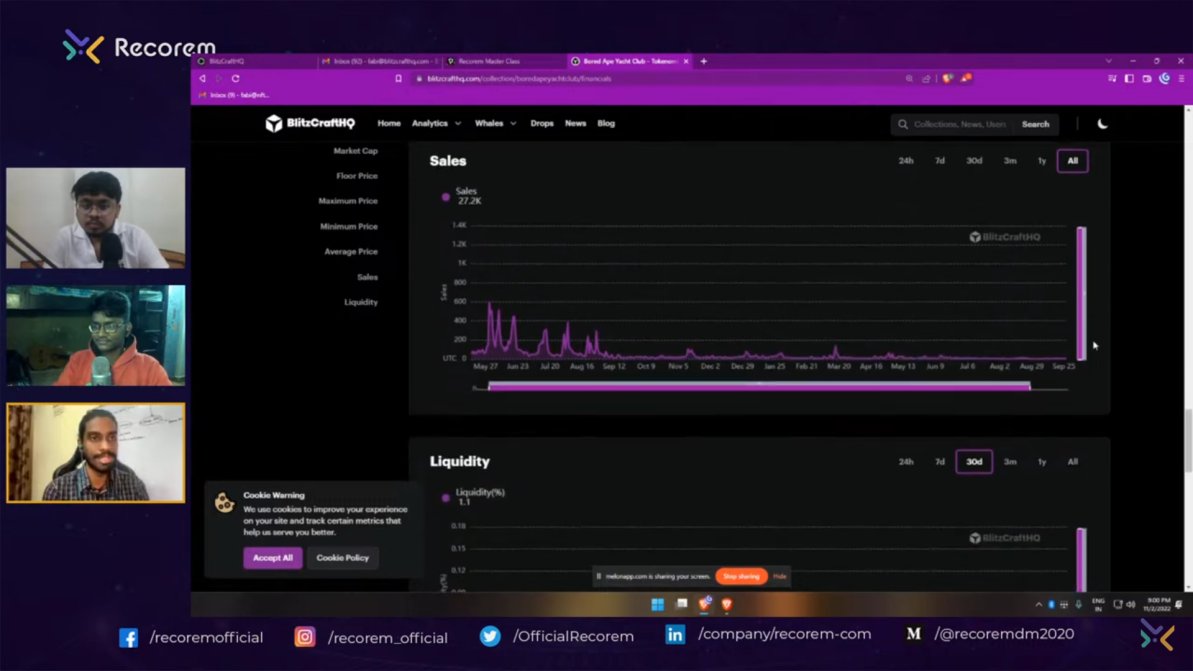Open File Explorer from the taskbar
The height and width of the screenshot is (671, 1193).
682,604
